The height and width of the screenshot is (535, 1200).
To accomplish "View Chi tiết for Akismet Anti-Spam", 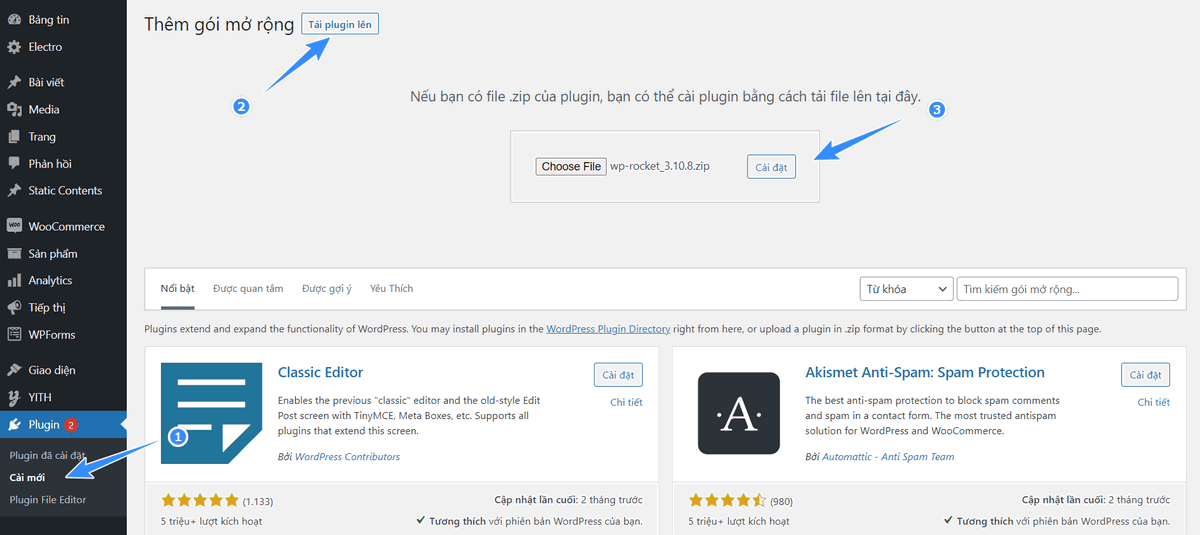I will click(x=1154, y=402).
